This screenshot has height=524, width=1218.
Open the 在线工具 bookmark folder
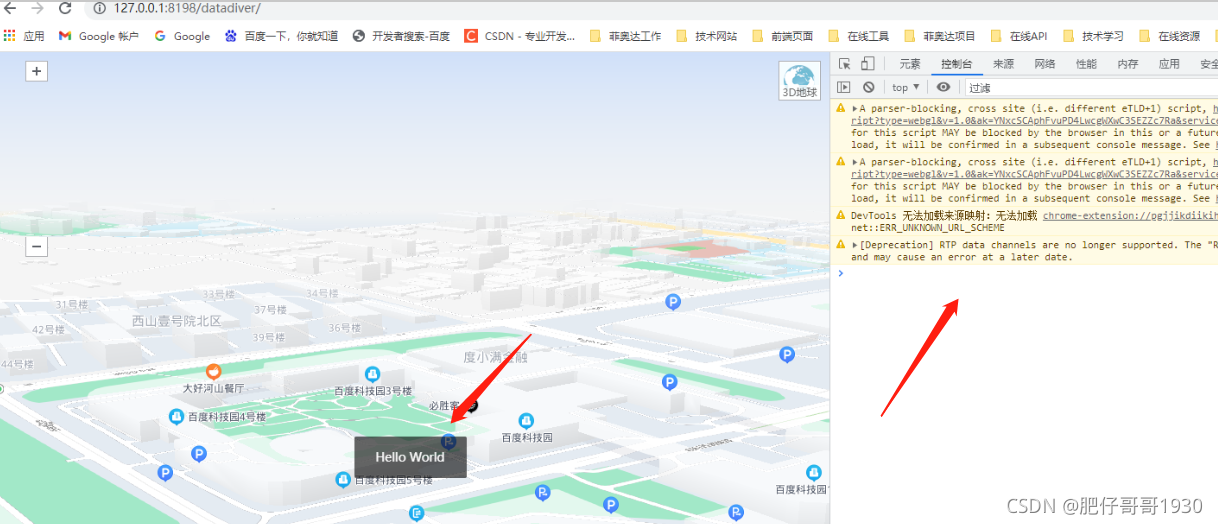click(858, 36)
